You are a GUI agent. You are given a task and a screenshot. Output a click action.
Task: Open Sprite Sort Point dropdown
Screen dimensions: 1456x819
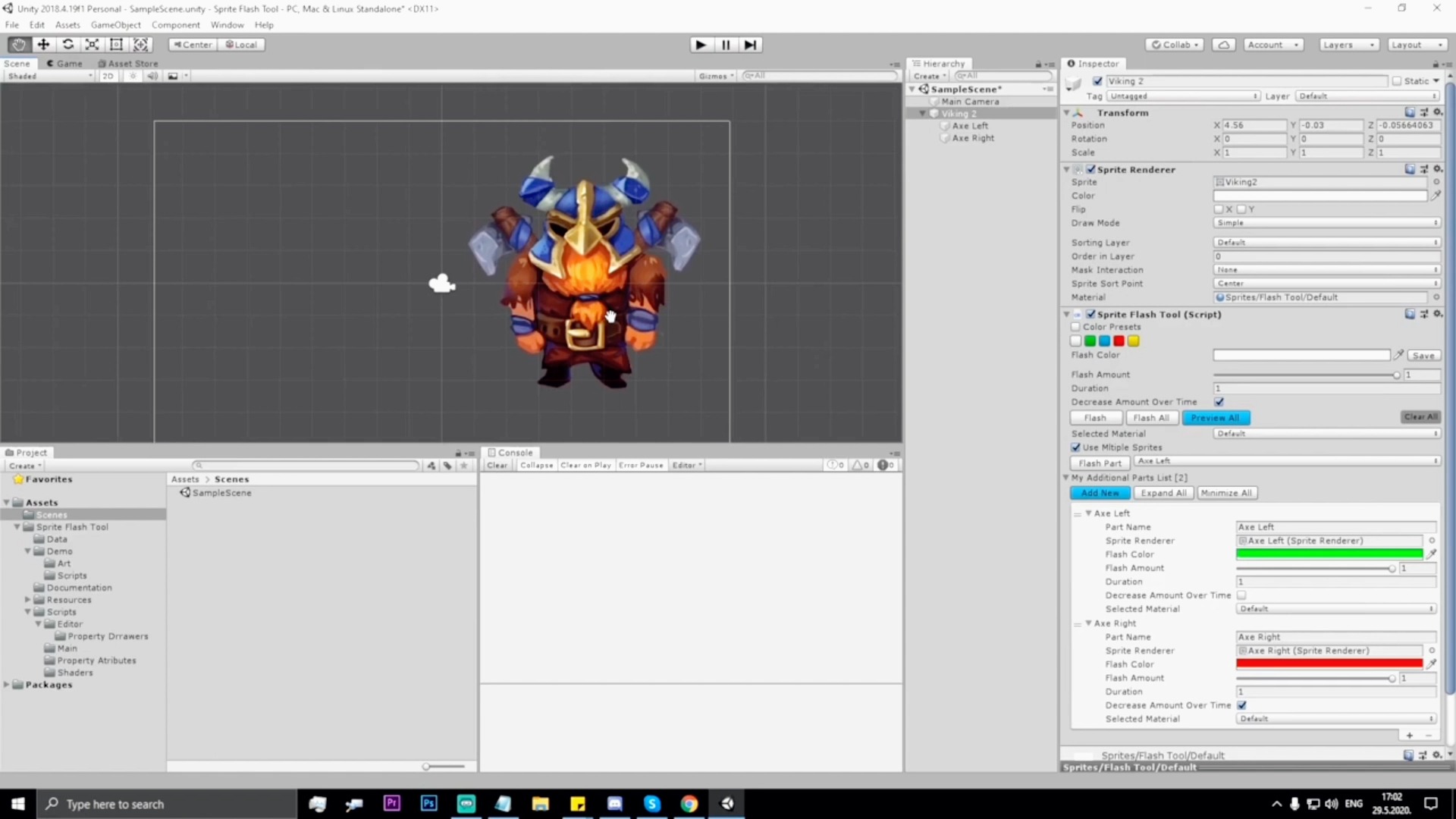tap(1326, 284)
